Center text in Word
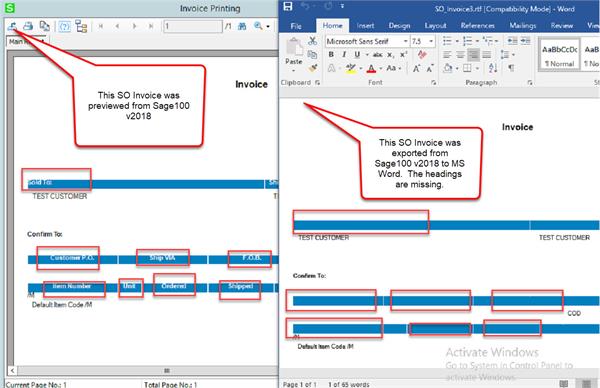 tap(460, 55)
